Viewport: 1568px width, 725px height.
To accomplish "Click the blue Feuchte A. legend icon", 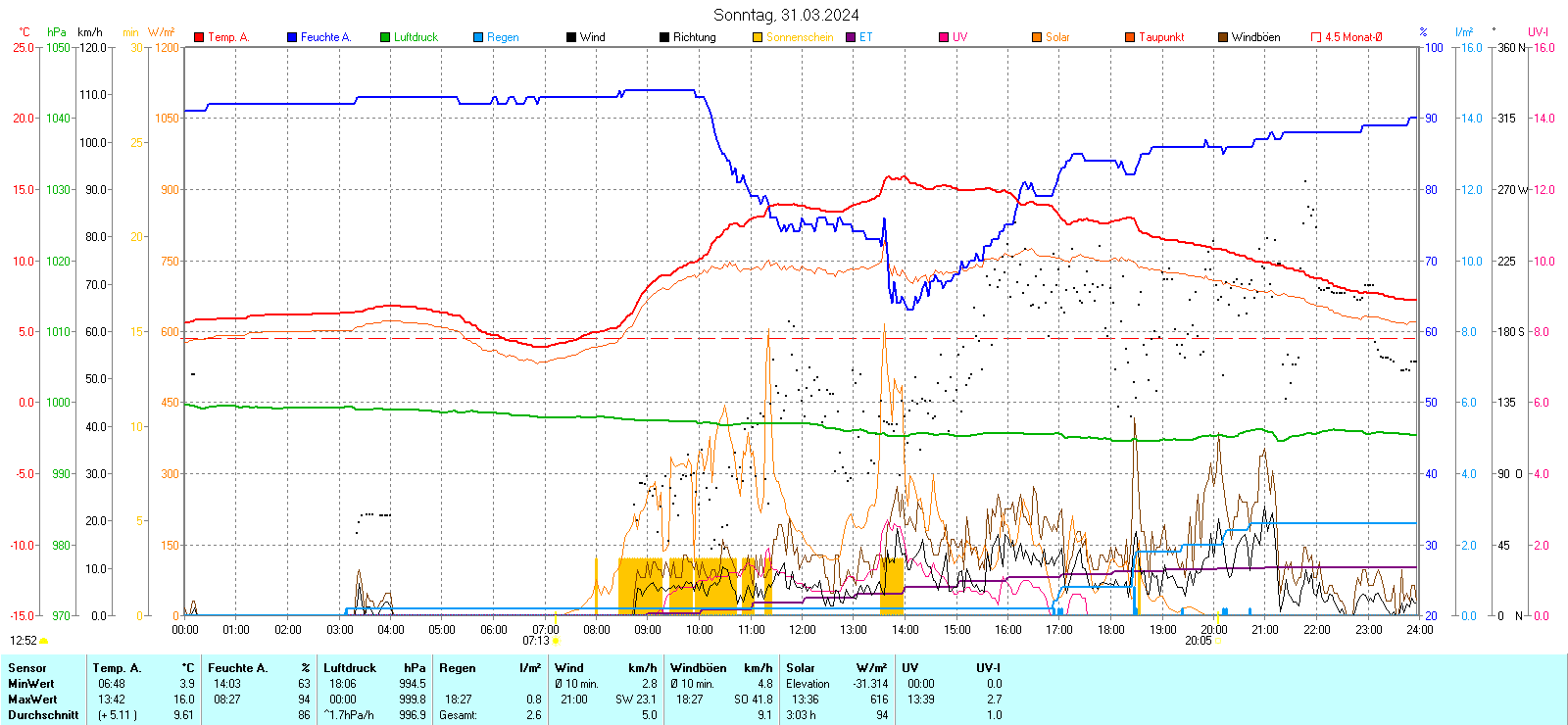I will 292,37.
